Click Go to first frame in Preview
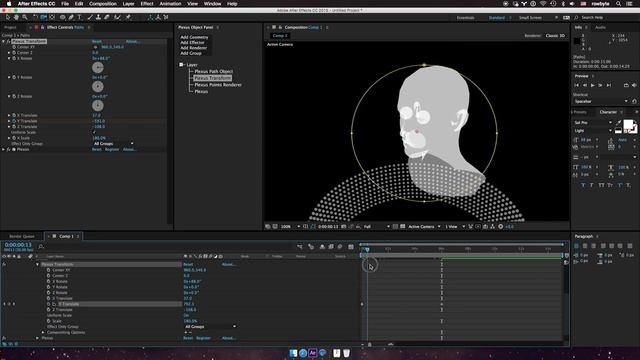The image size is (640, 360). click(576, 85)
